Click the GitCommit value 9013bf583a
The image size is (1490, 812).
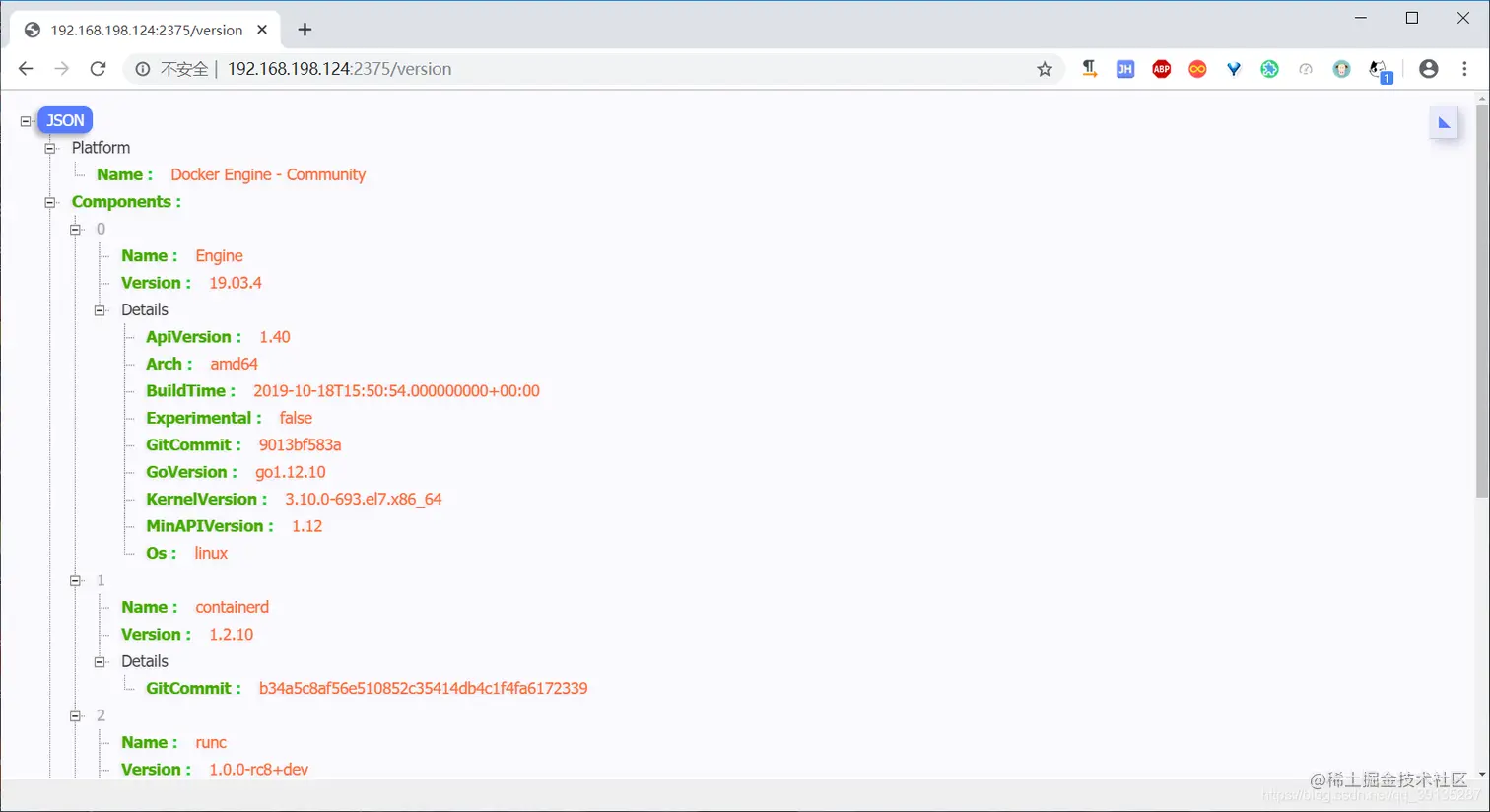pos(301,445)
